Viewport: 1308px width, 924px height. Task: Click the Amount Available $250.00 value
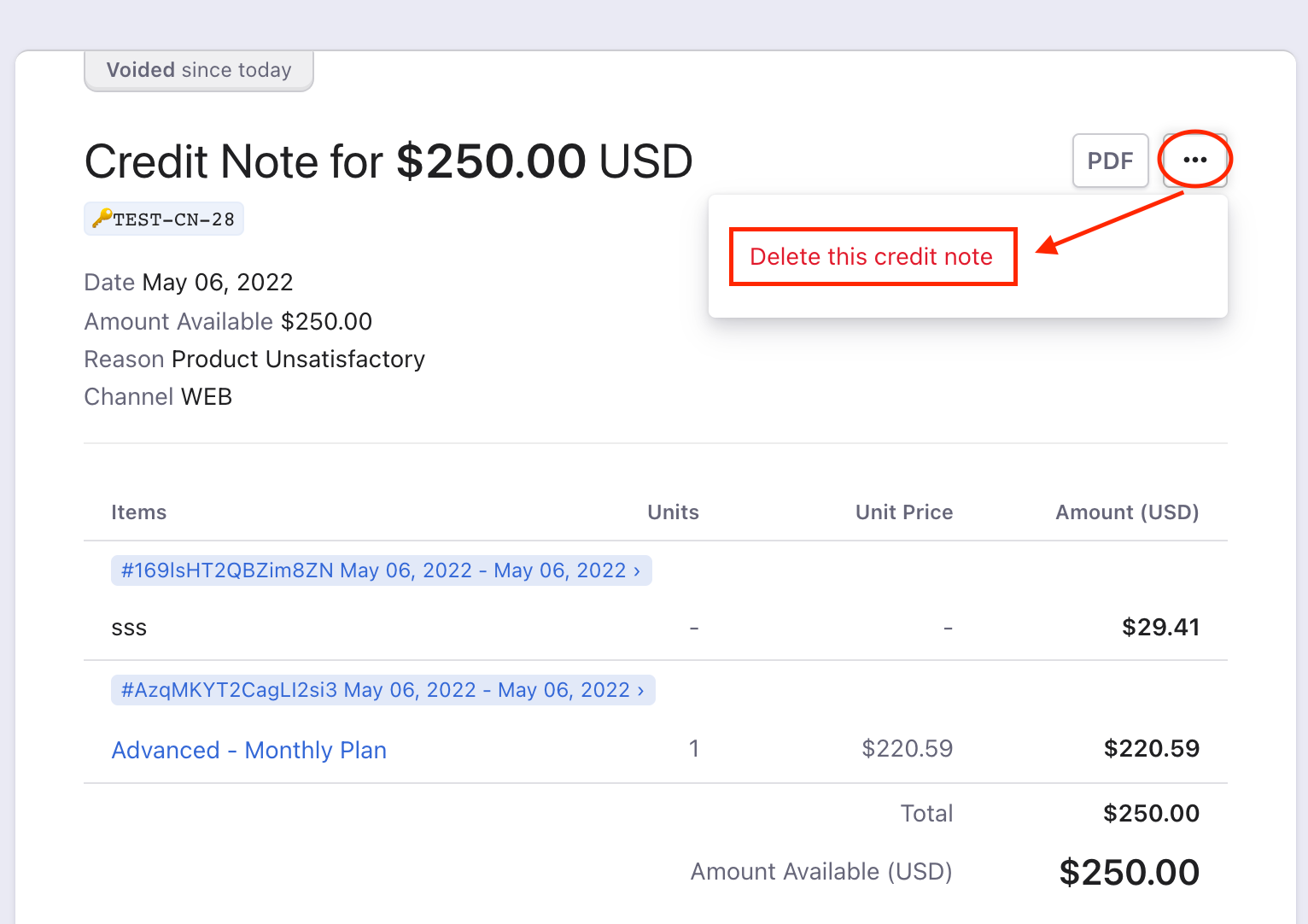(326, 321)
